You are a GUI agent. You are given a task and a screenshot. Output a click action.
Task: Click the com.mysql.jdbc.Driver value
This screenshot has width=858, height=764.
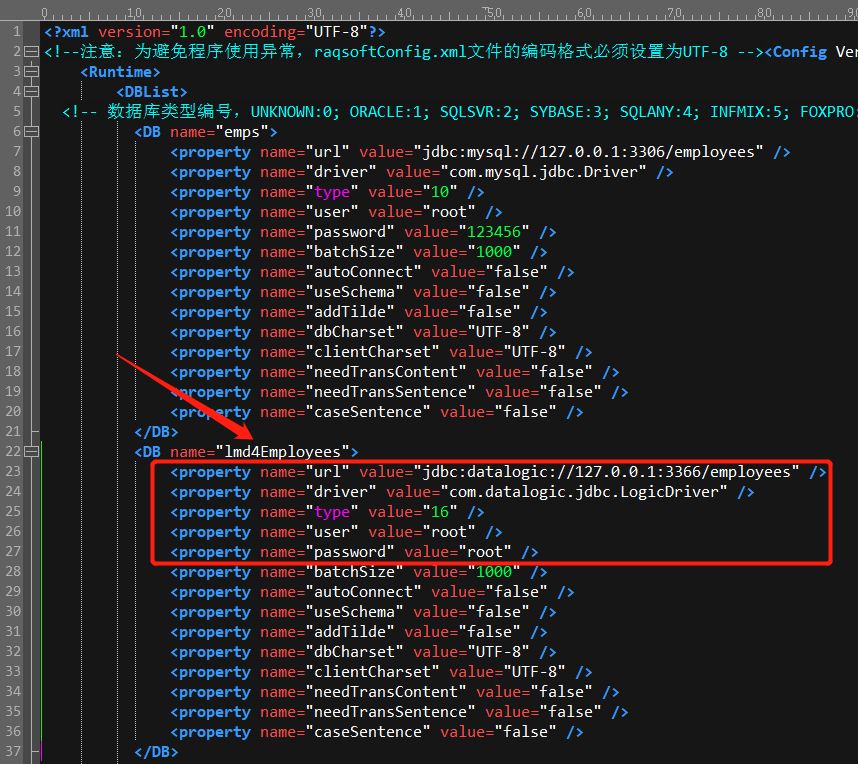tap(543, 172)
